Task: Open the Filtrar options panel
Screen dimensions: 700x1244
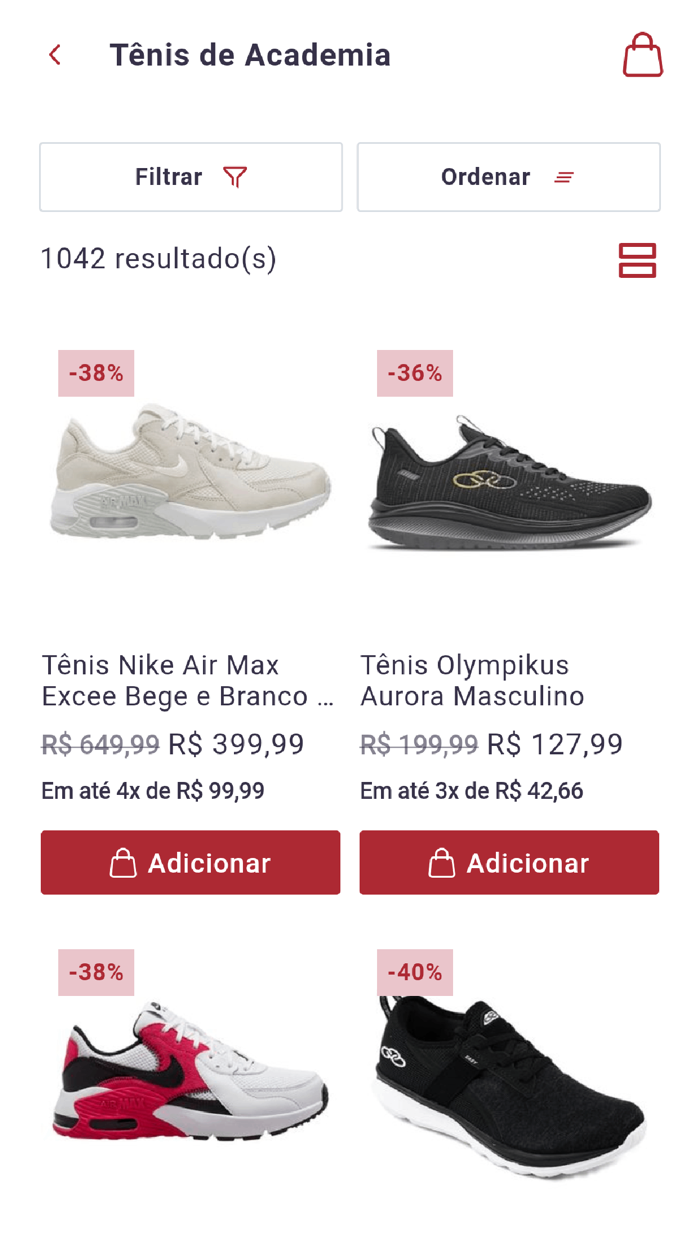Action: 190,177
